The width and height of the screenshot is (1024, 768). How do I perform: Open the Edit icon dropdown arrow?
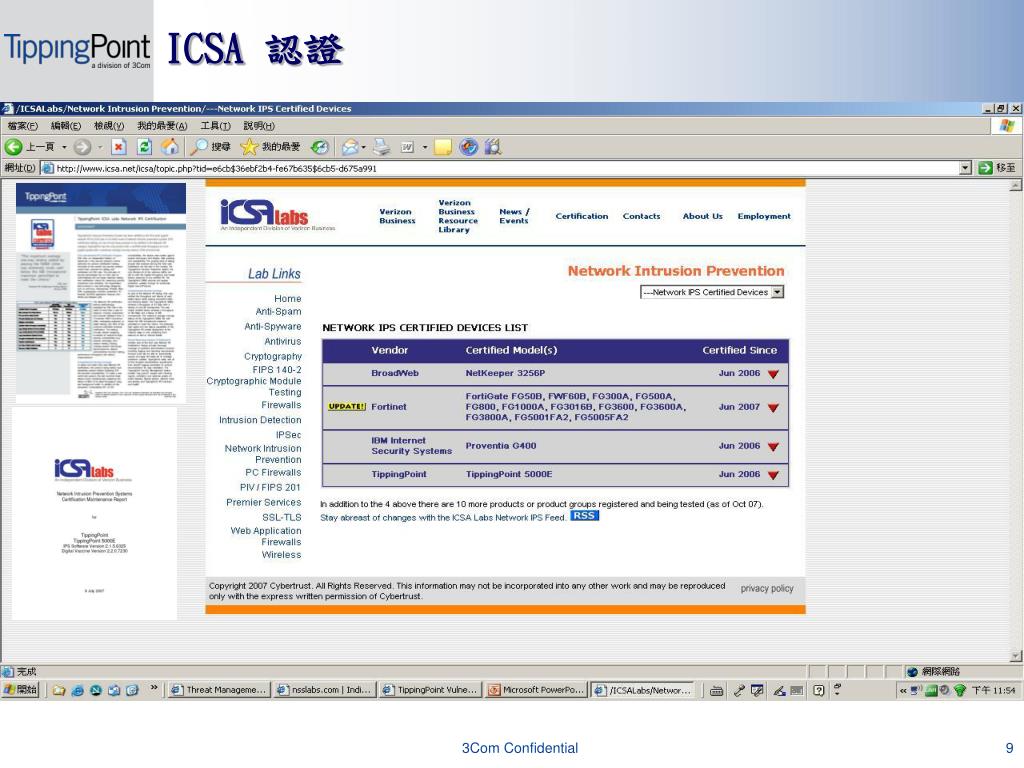(x=424, y=147)
